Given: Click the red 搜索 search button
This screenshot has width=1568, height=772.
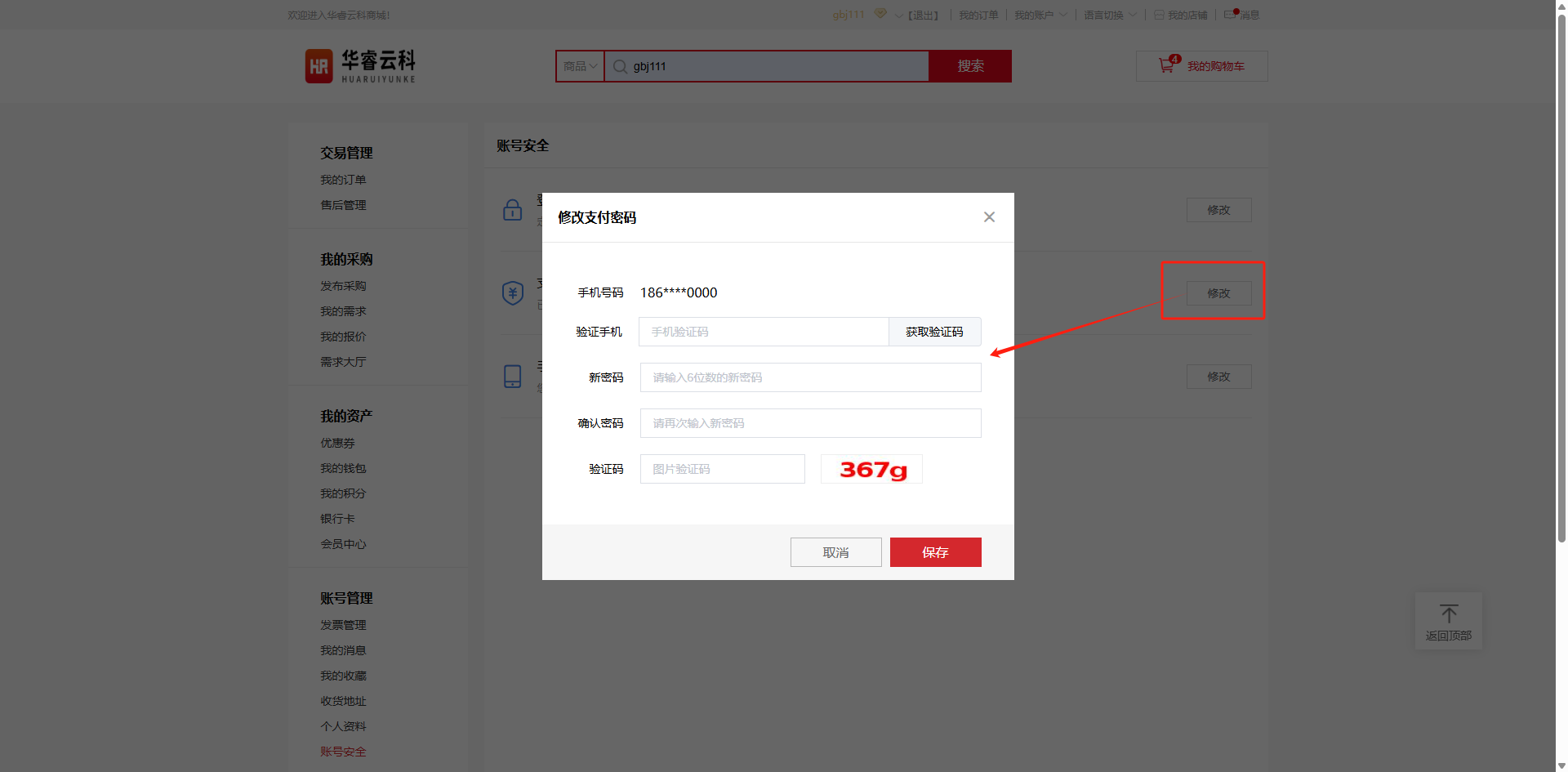Looking at the screenshot, I should pyautogui.click(x=970, y=66).
